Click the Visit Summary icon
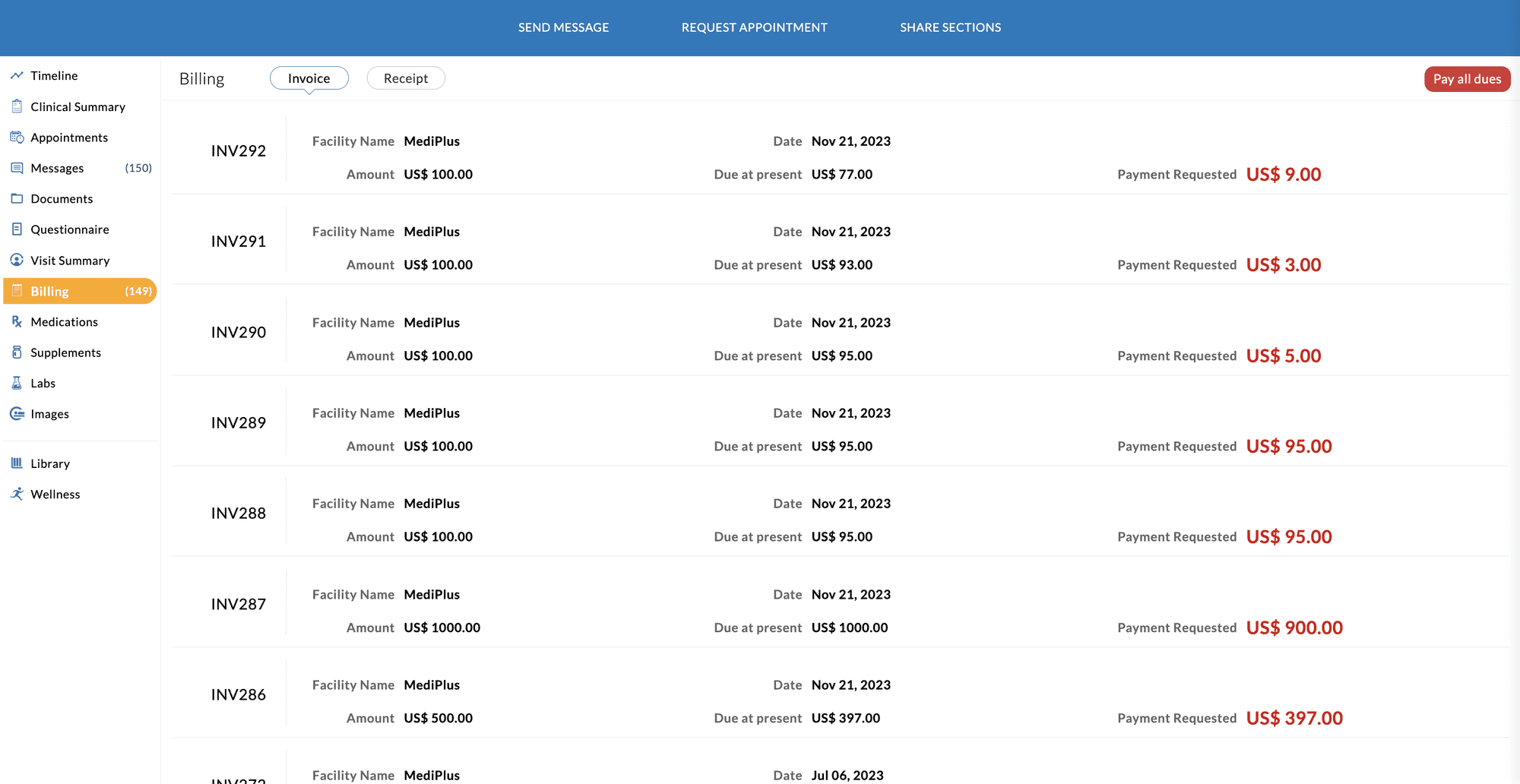The width and height of the screenshot is (1520, 784). point(17,260)
